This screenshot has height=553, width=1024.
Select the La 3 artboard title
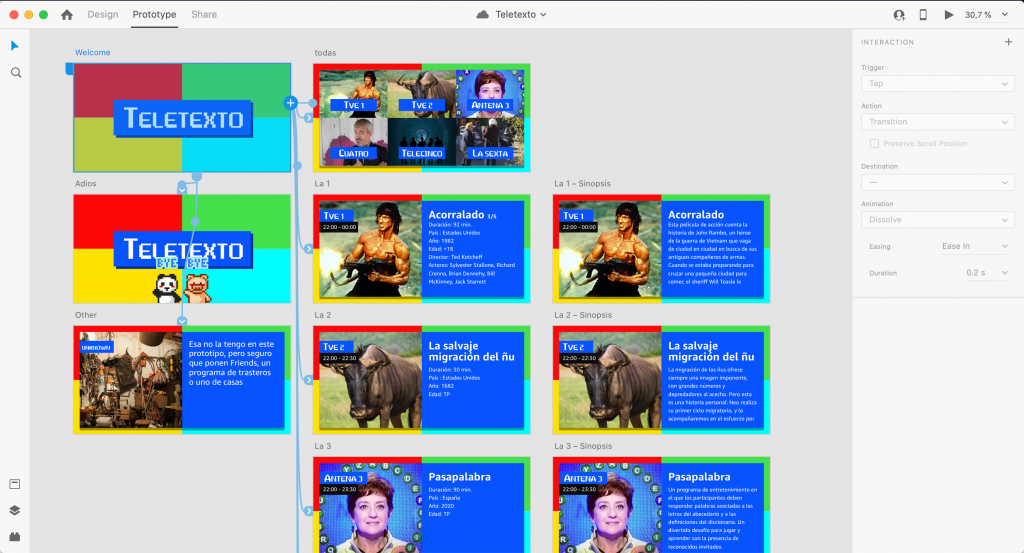pos(323,446)
